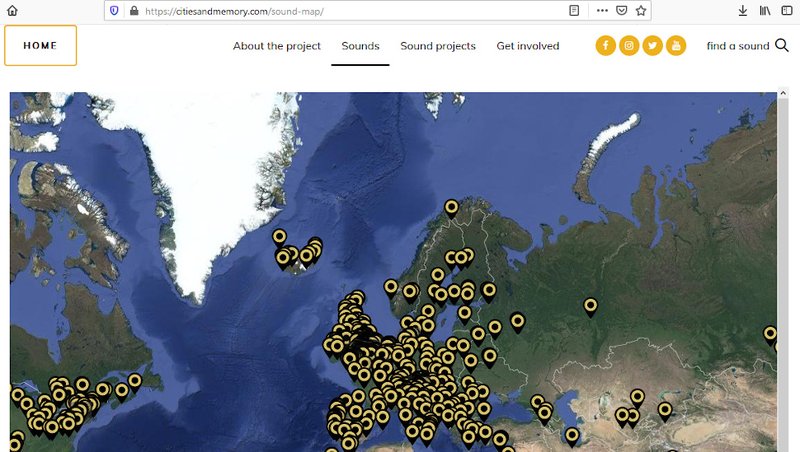The image size is (800, 452).
Task: Click the search magnifying glass icon
Action: pos(782,45)
